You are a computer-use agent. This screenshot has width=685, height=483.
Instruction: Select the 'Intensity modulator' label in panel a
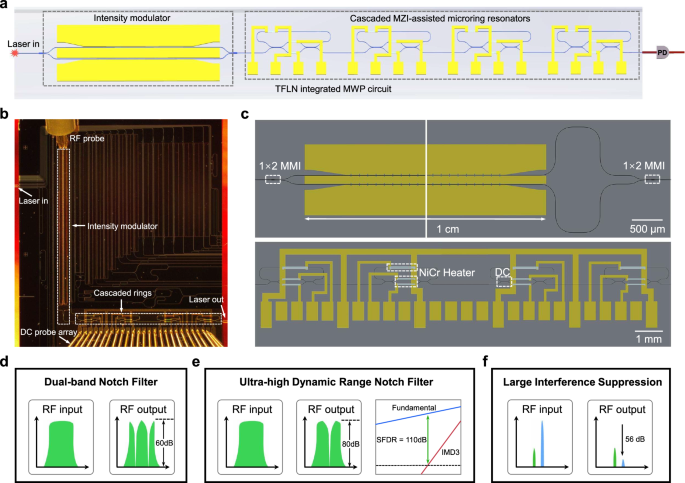coord(132,18)
